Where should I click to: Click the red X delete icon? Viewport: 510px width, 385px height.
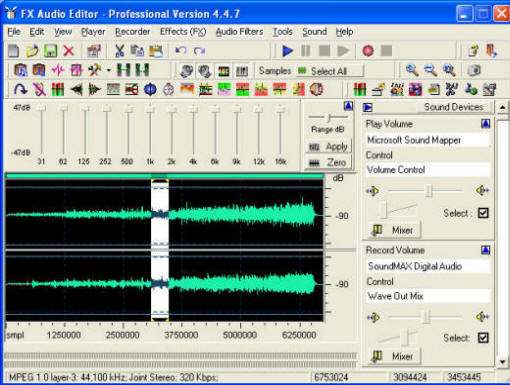[69, 51]
